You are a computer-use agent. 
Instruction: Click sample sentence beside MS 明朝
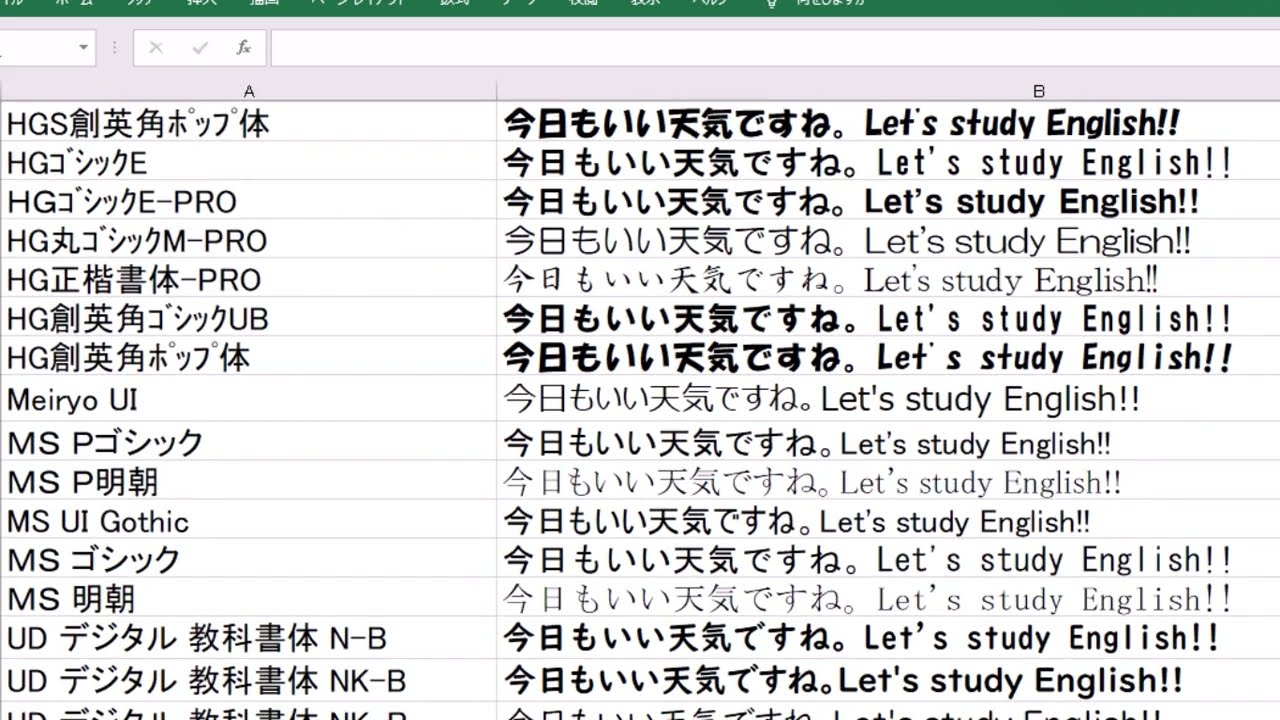click(868, 598)
